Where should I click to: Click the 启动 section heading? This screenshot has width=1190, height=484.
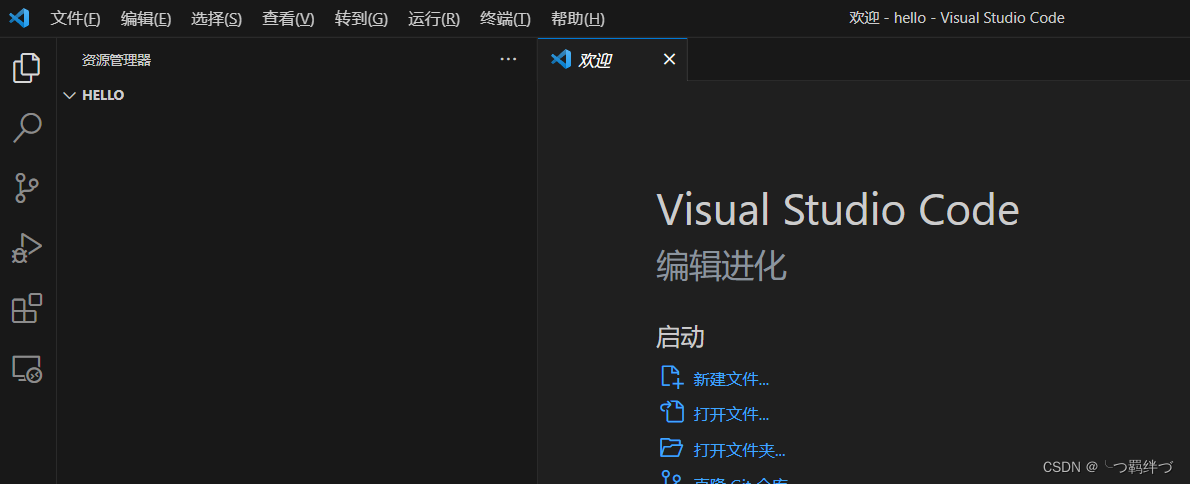pyautogui.click(x=680, y=338)
